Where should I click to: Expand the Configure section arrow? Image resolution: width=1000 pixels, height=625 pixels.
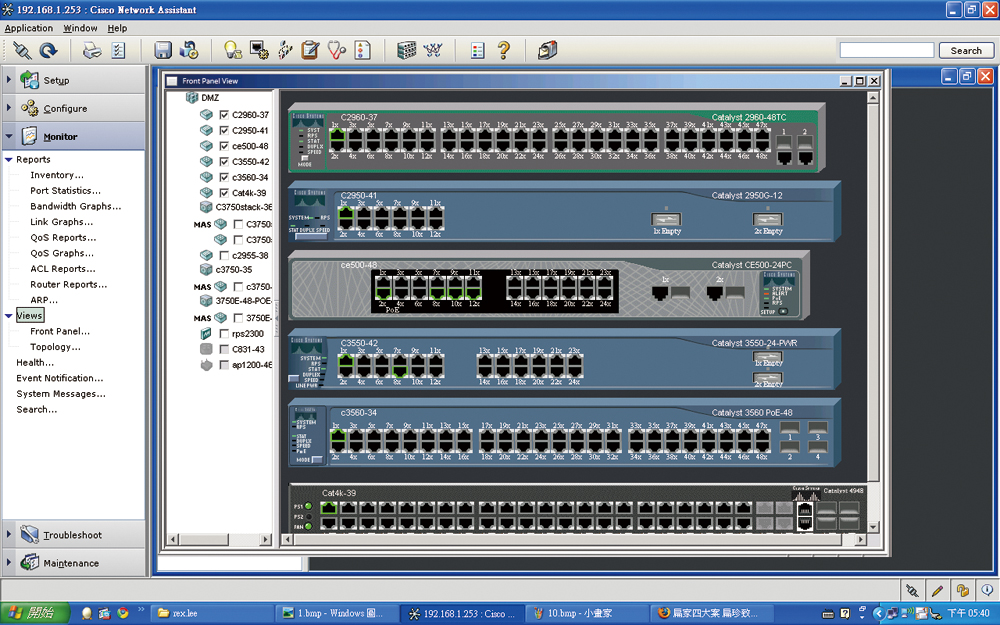click(x=9, y=108)
